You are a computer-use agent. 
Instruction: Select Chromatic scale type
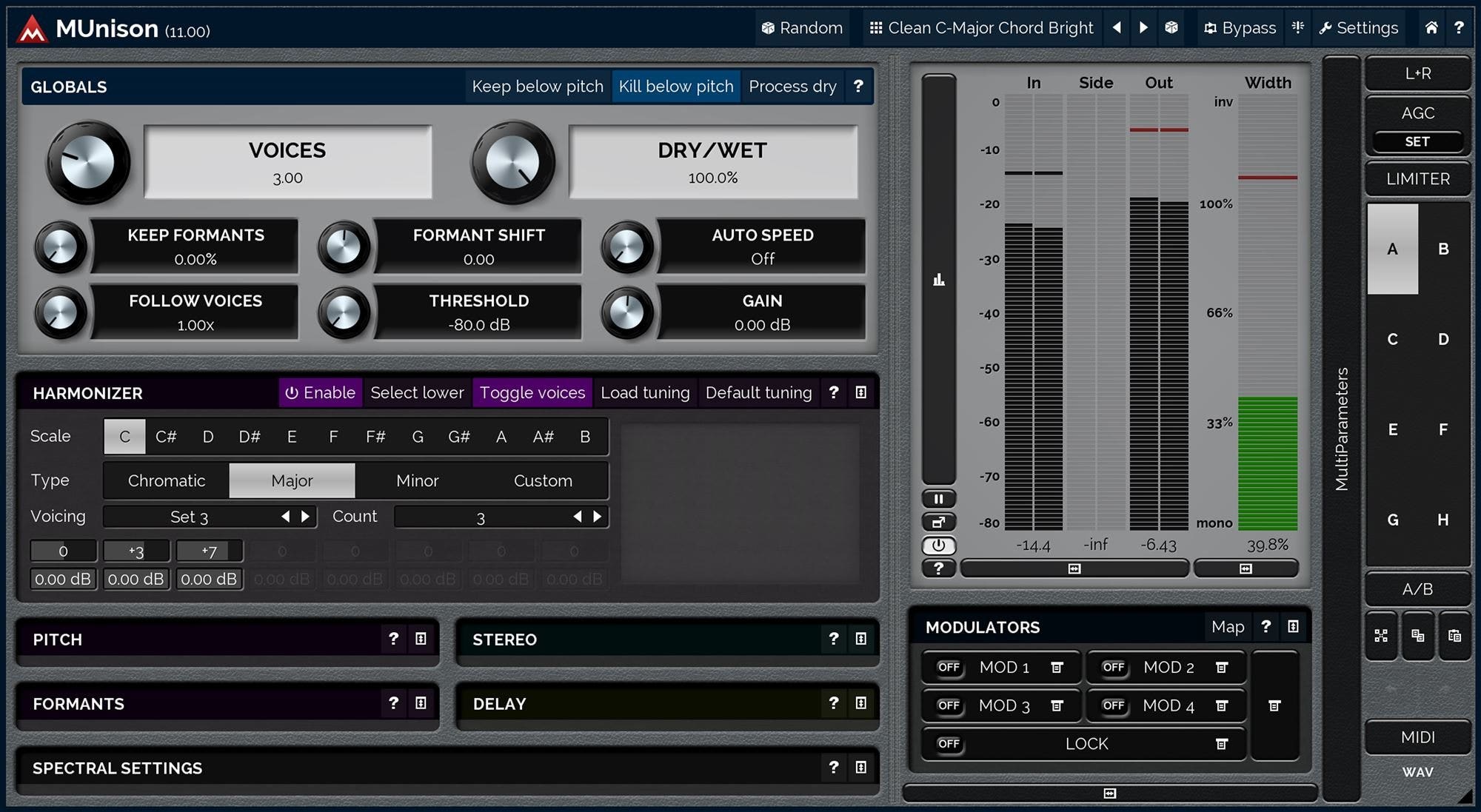(x=167, y=481)
